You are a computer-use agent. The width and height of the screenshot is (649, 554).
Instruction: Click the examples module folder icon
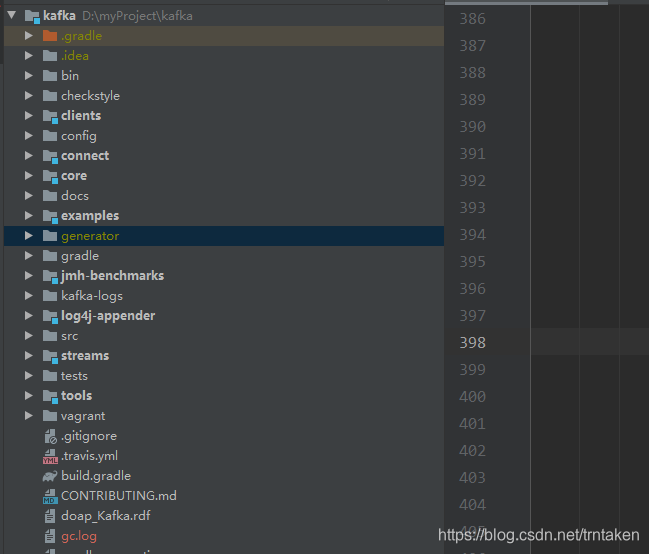coord(50,216)
